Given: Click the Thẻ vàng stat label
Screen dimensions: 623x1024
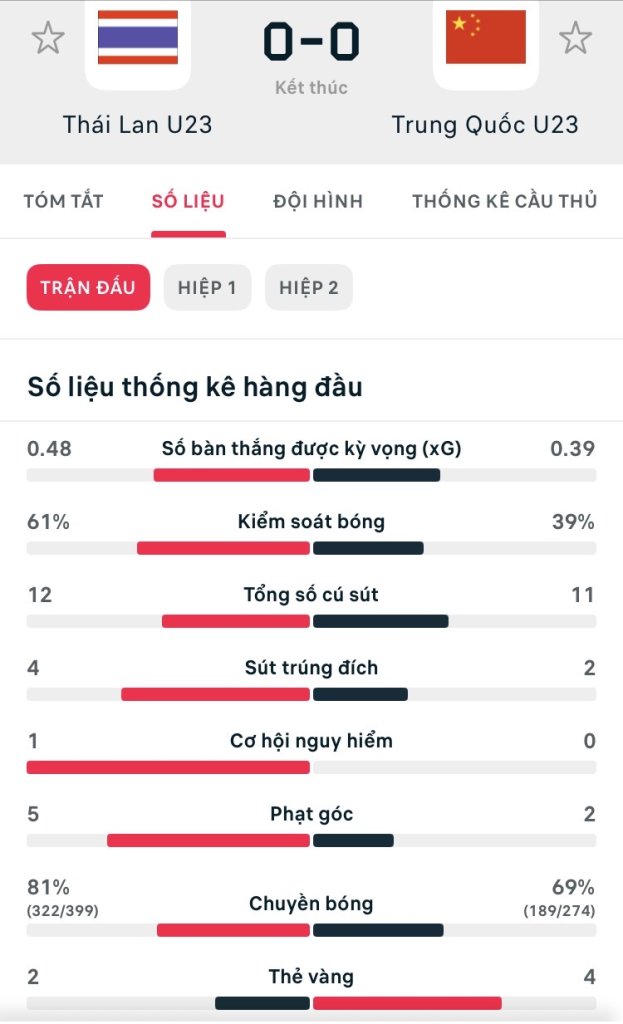Looking at the screenshot, I should pos(311,977).
